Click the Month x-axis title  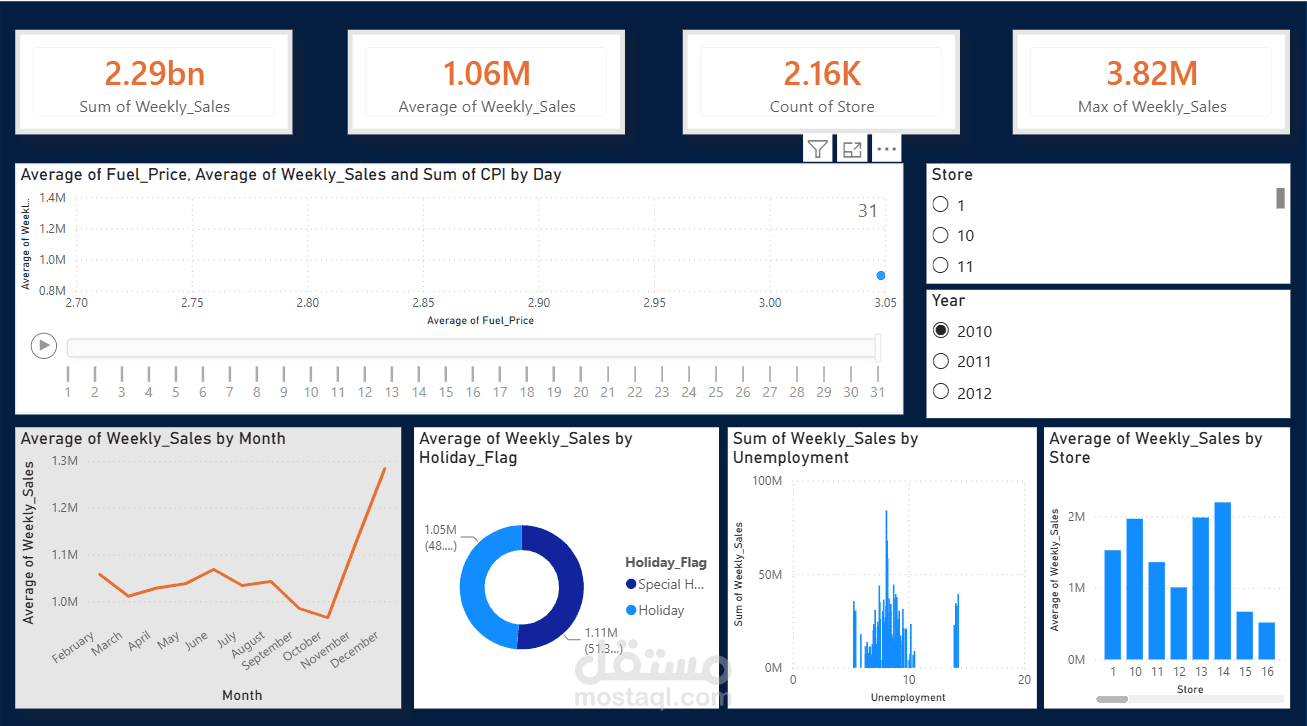pyautogui.click(x=242, y=695)
